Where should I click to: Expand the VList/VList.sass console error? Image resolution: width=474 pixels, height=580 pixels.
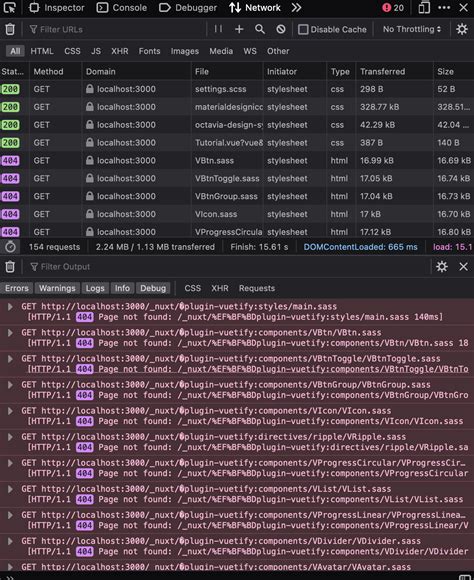pos(10,489)
